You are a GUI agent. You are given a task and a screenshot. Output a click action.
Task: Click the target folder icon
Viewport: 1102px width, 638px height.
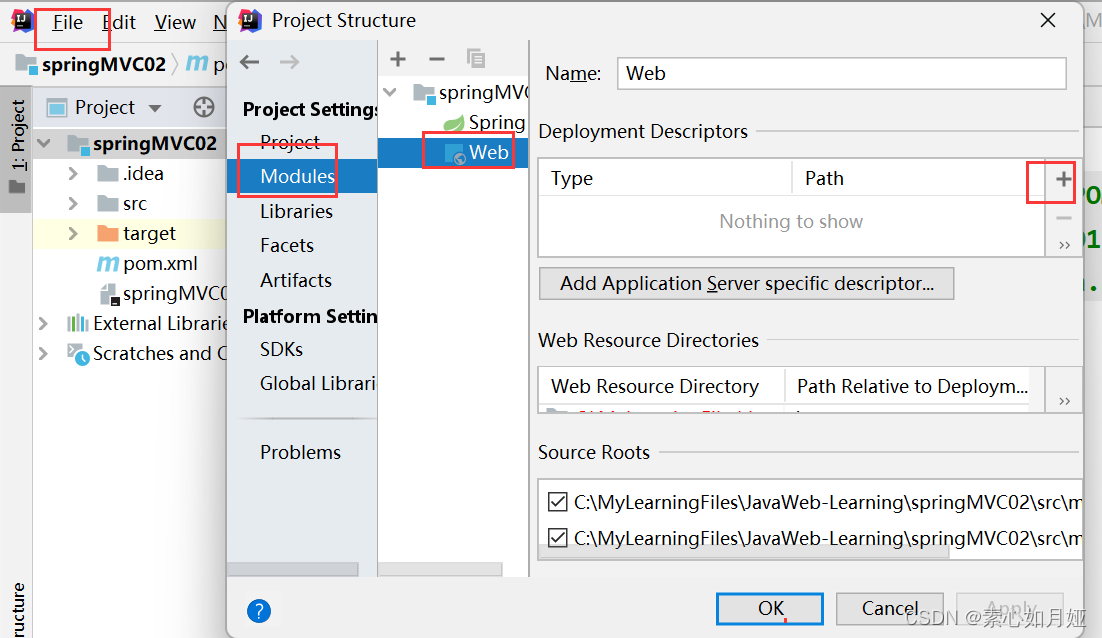tap(108, 233)
